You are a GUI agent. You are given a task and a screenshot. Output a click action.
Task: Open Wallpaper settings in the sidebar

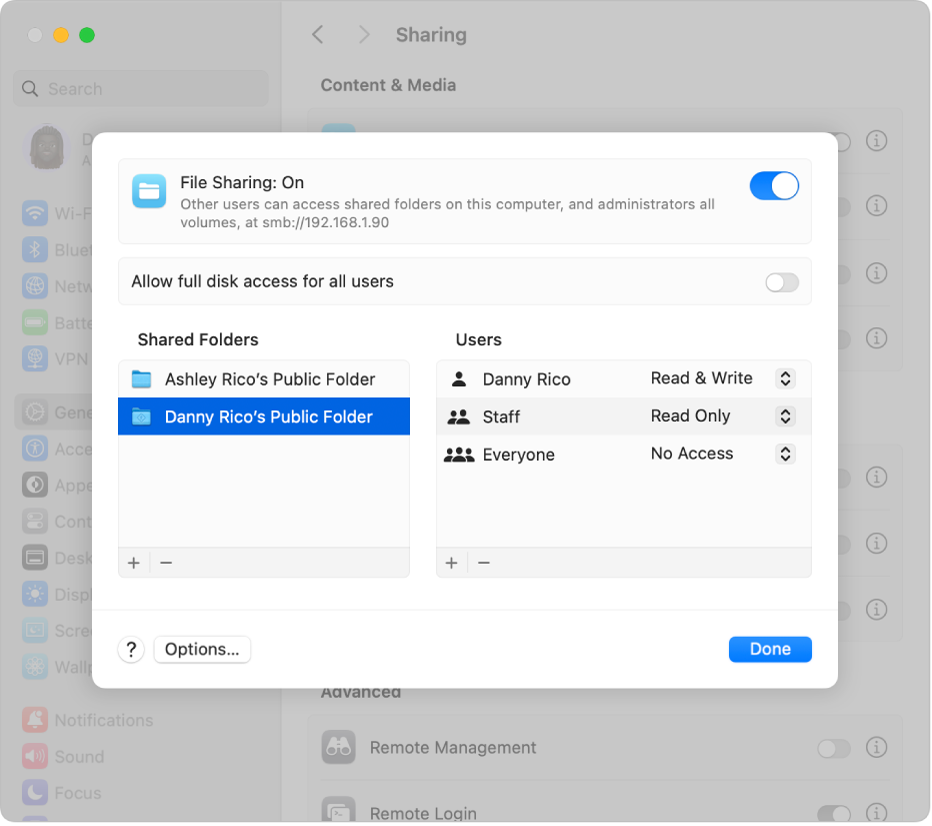coord(55,667)
